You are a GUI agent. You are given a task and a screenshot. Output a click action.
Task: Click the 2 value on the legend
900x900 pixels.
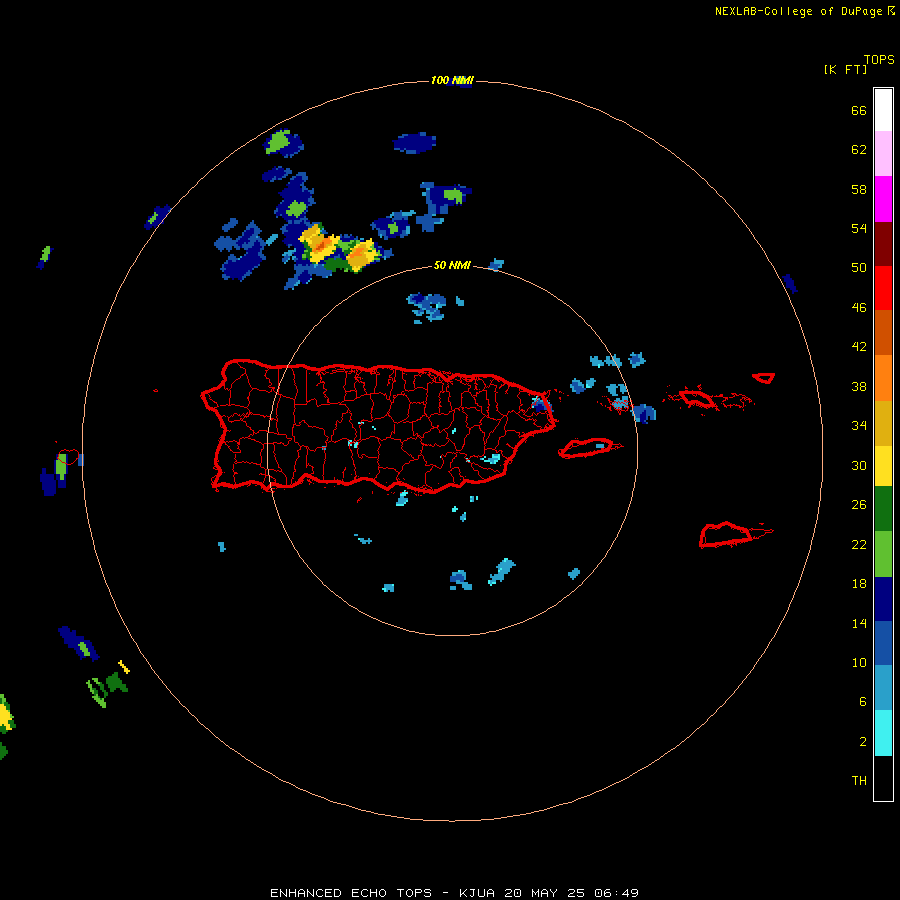coord(863,741)
